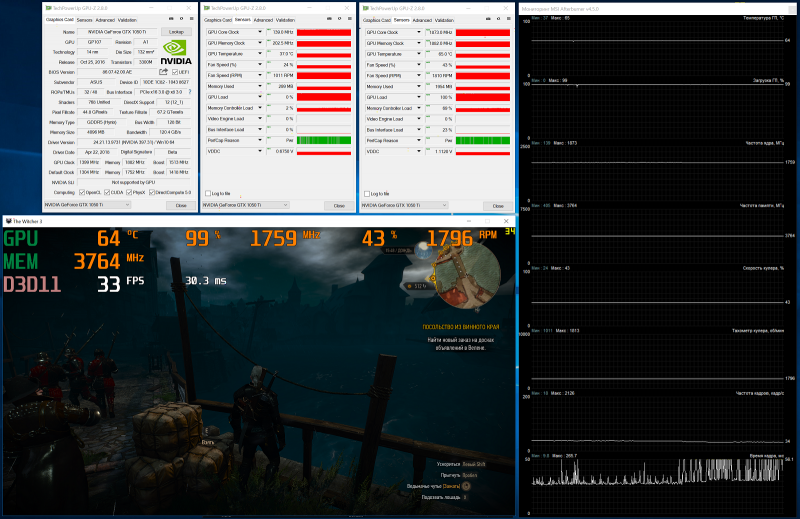This screenshot has height=519, width=800.
Task: Open GPU selector combo in Graphics Card GPU-Z window
Action: pyautogui.click(x=87, y=205)
